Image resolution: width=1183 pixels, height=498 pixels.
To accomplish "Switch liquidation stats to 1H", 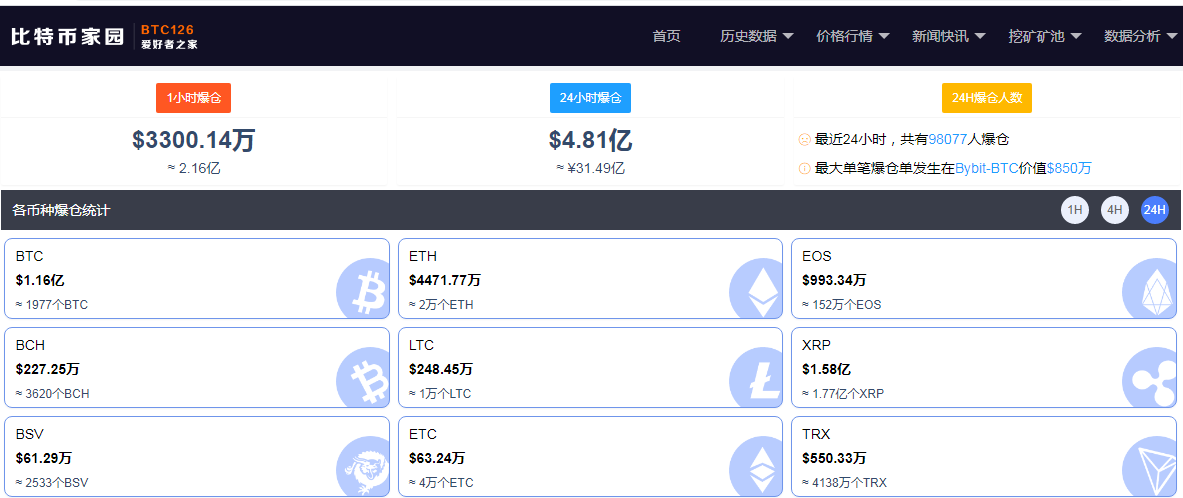I will click(1075, 210).
